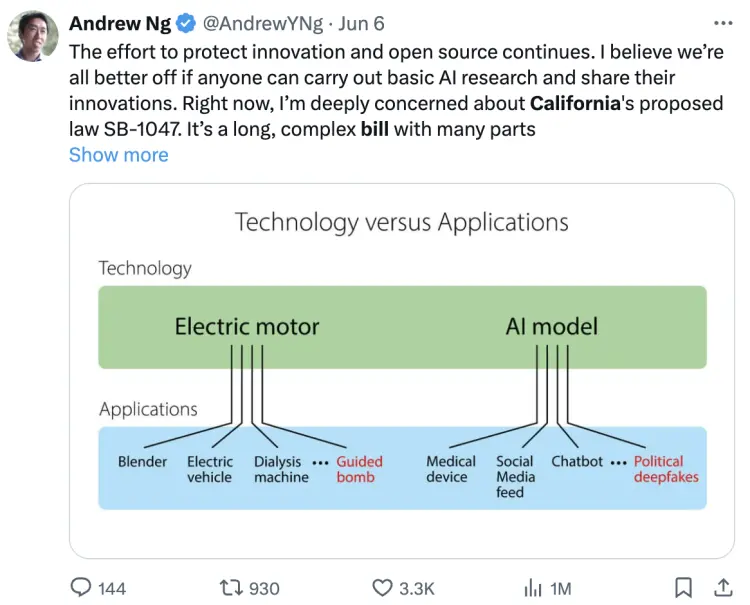
Task: Click the 144 replies count
Action: tap(112, 588)
